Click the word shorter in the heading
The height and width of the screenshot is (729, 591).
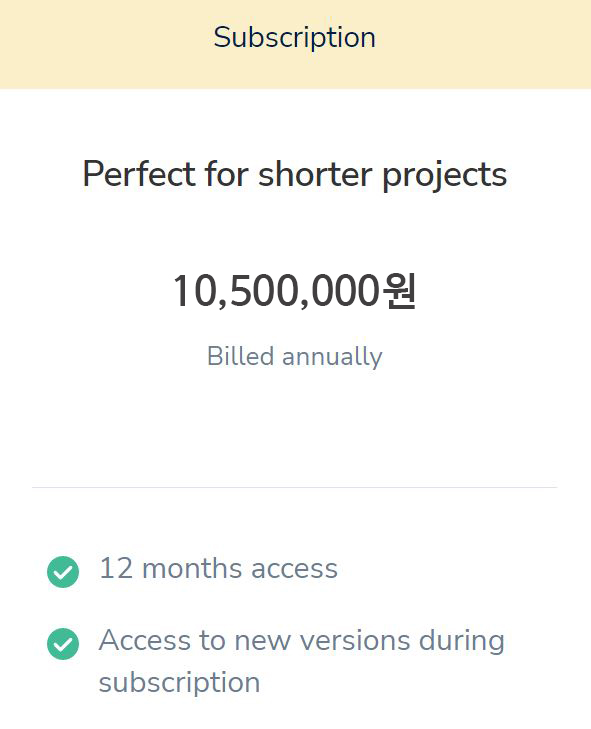(x=315, y=174)
